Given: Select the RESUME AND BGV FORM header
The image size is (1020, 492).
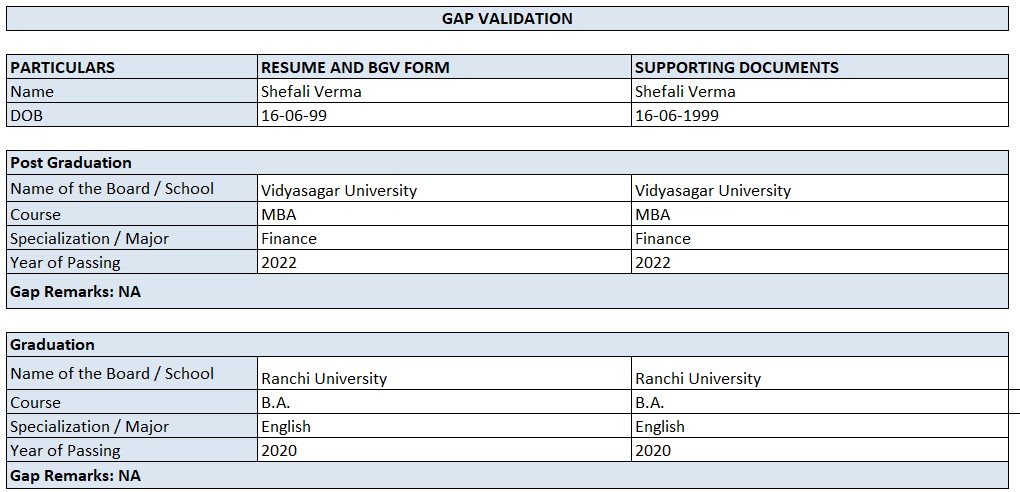Looking at the screenshot, I should pyautogui.click(x=355, y=68).
